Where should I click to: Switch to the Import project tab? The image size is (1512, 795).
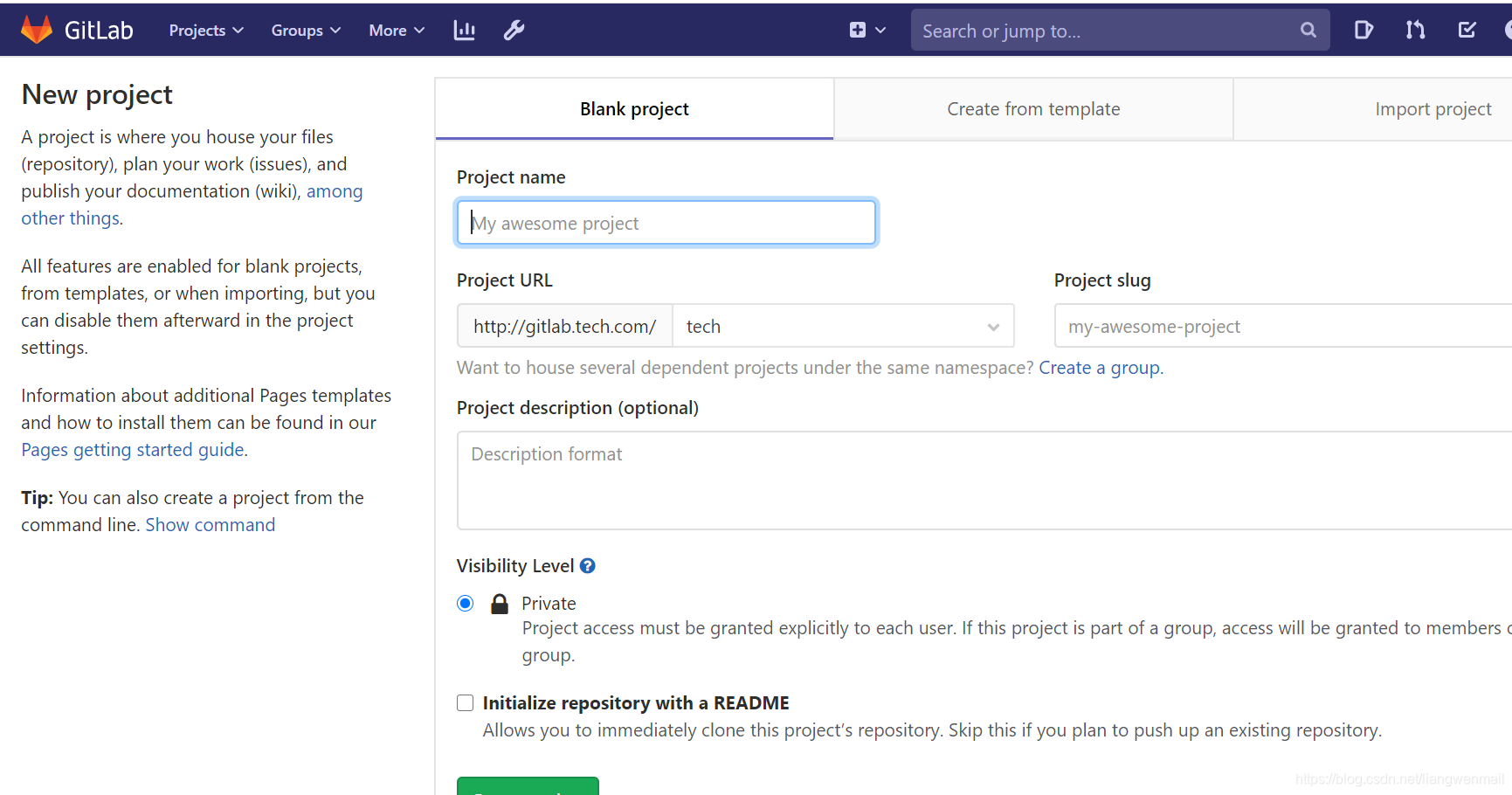tap(1433, 108)
